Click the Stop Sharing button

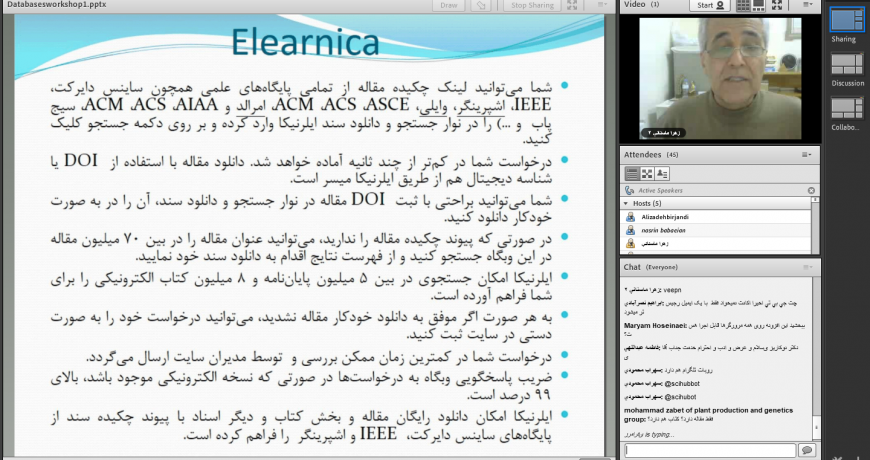pyautogui.click(x=532, y=5)
